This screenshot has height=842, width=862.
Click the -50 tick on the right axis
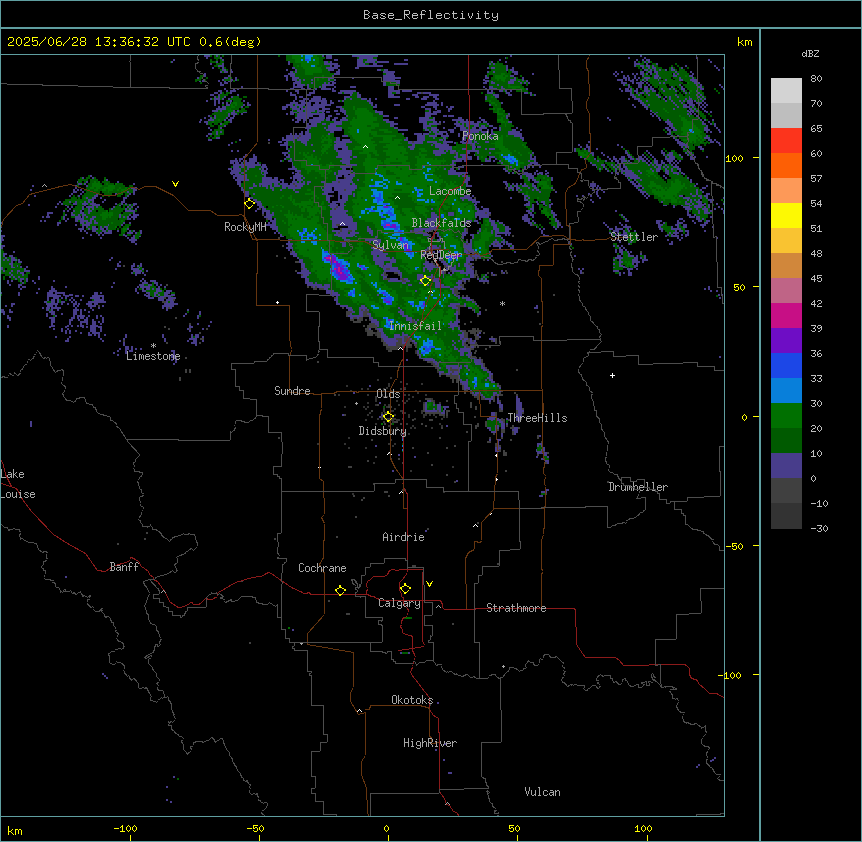(734, 546)
